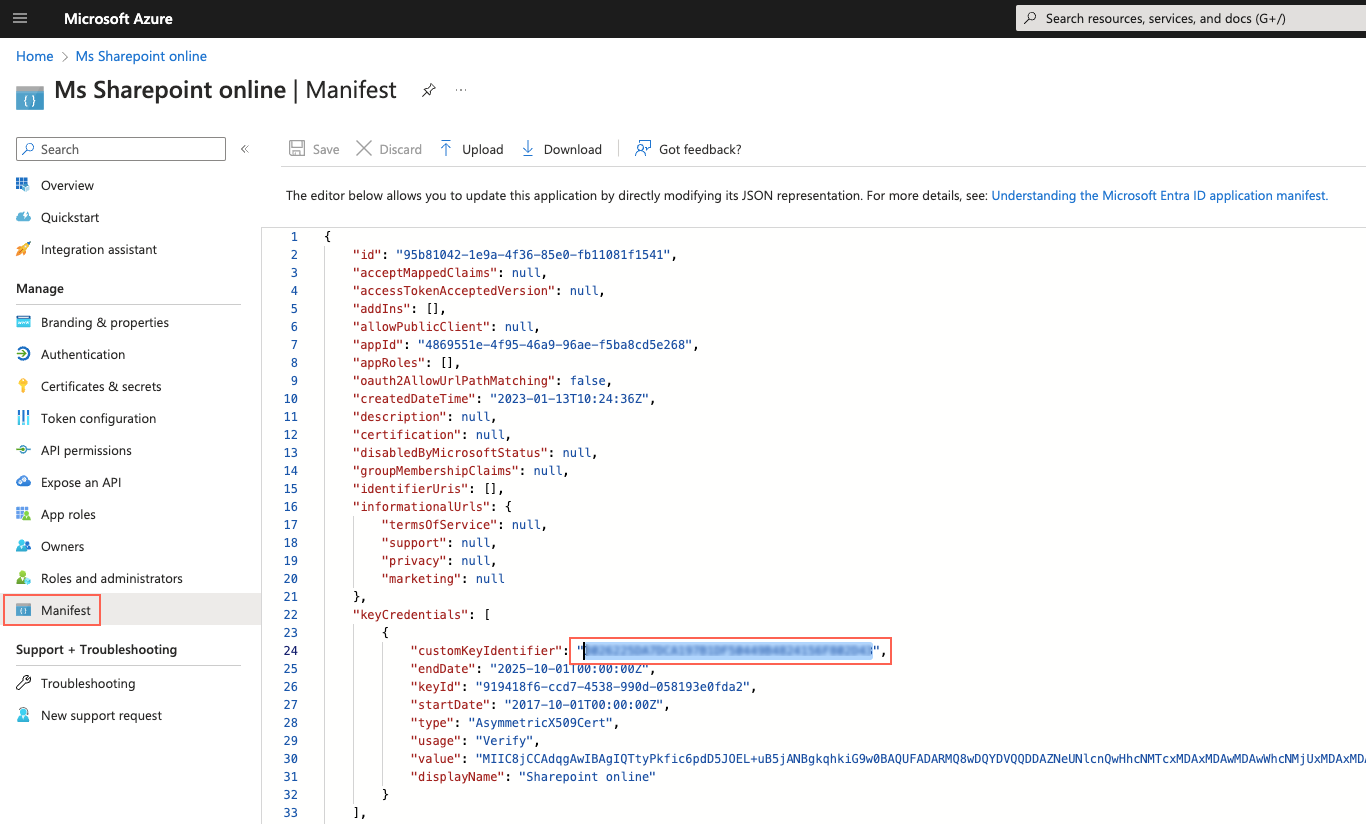This screenshot has width=1366, height=824.
Task: Click the sidebar Search field
Action: click(121, 149)
